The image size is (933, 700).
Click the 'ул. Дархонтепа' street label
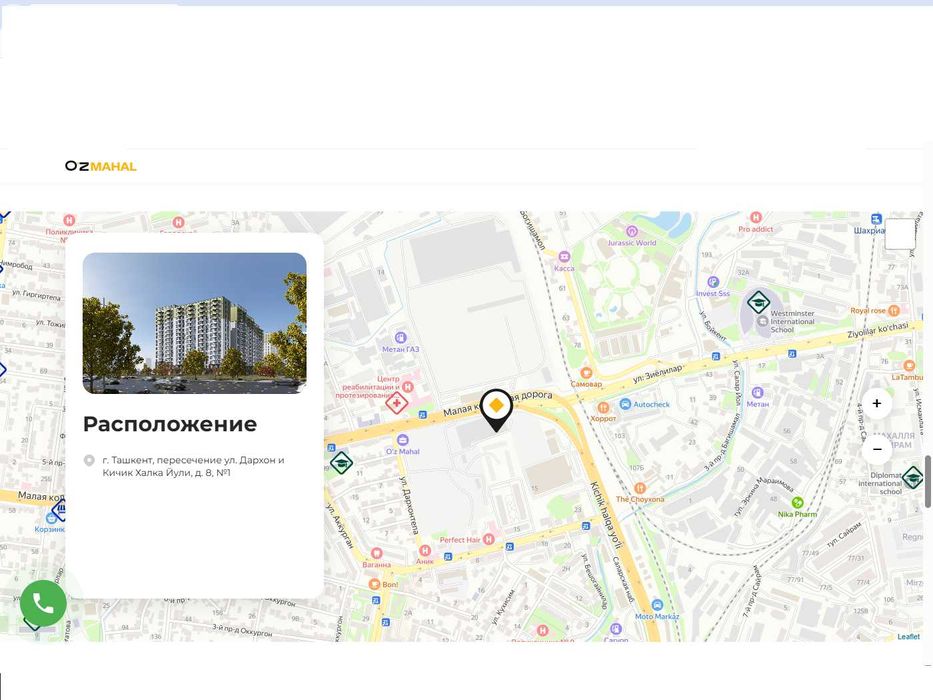coord(408,504)
